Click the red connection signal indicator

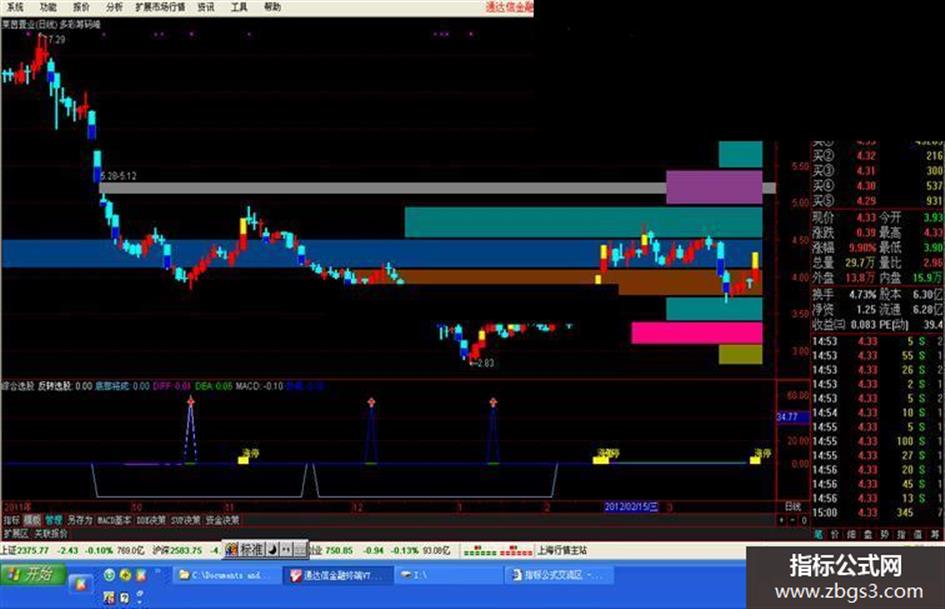click(517, 551)
